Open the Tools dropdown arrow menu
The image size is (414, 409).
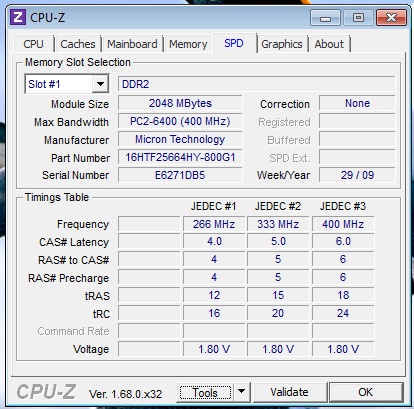[242, 391]
